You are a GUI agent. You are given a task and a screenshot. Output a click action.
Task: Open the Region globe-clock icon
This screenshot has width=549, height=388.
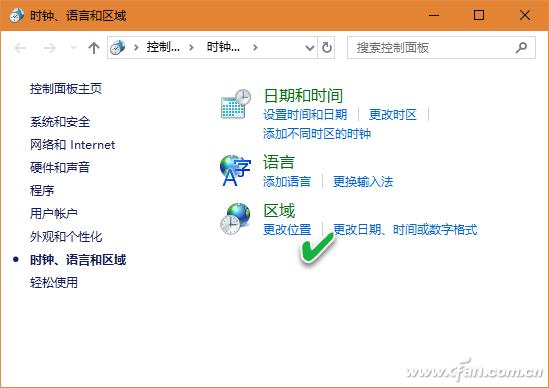point(235,218)
